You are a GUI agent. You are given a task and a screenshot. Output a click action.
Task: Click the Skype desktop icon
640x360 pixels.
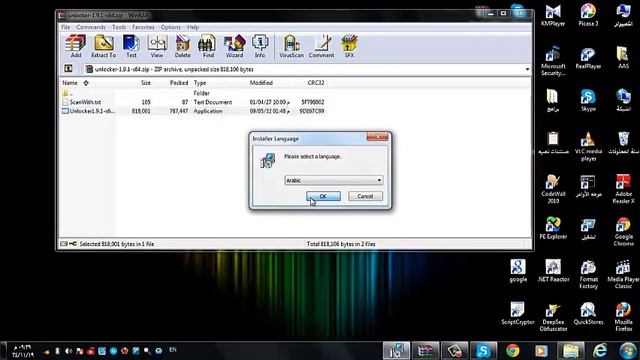(x=588, y=100)
